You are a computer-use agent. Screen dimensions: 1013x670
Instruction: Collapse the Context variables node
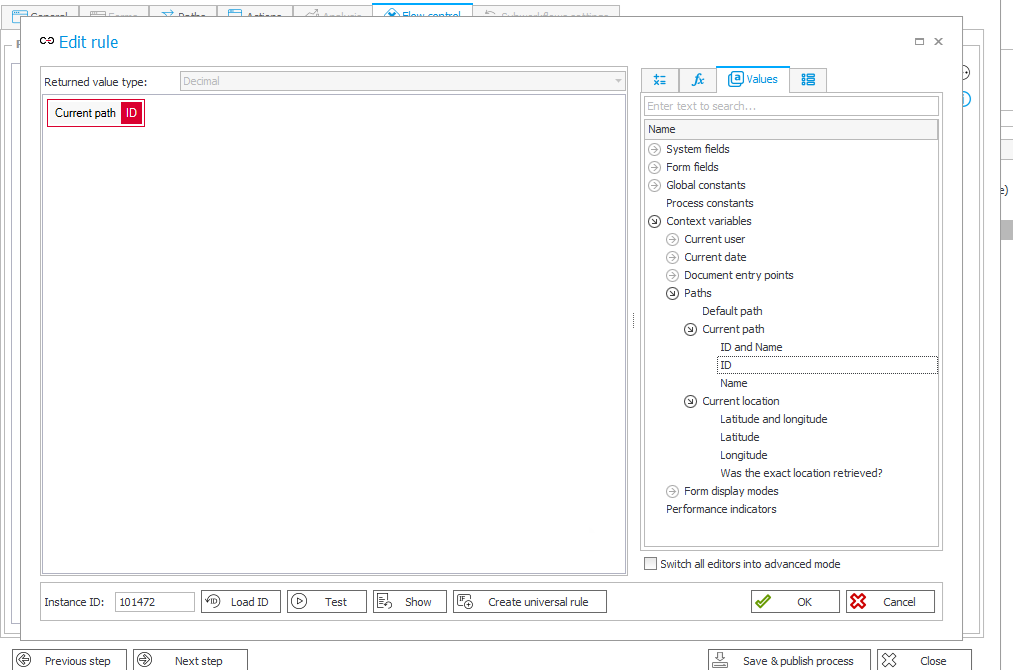(x=654, y=221)
